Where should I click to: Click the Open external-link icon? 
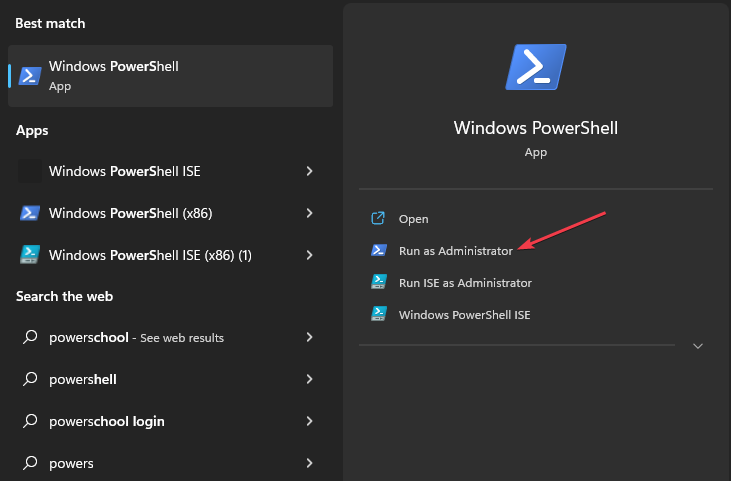(x=378, y=218)
